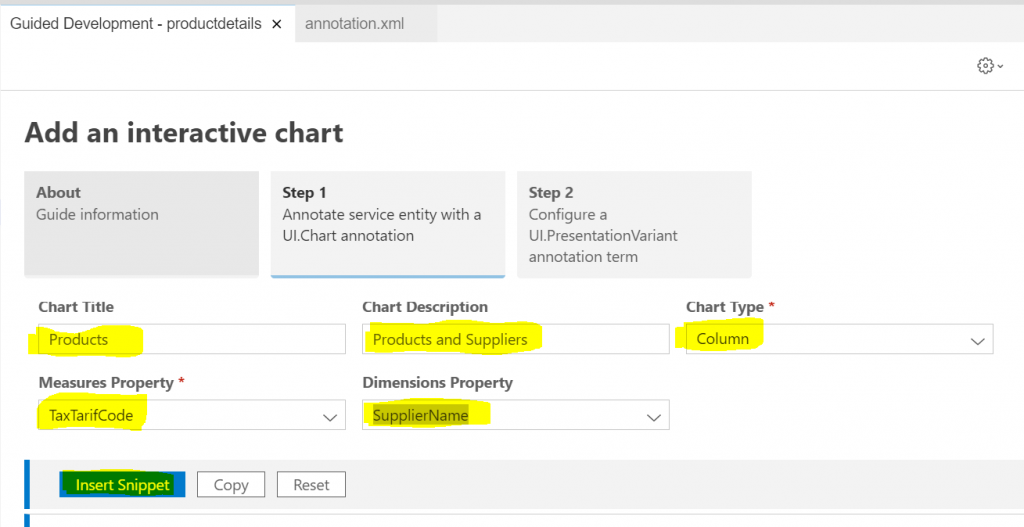Image resolution: width=1024 pixels, height=527 pixels.
Task: Click the TaxTarifCode value in Measures Property
Action: [x=91, y=415]
